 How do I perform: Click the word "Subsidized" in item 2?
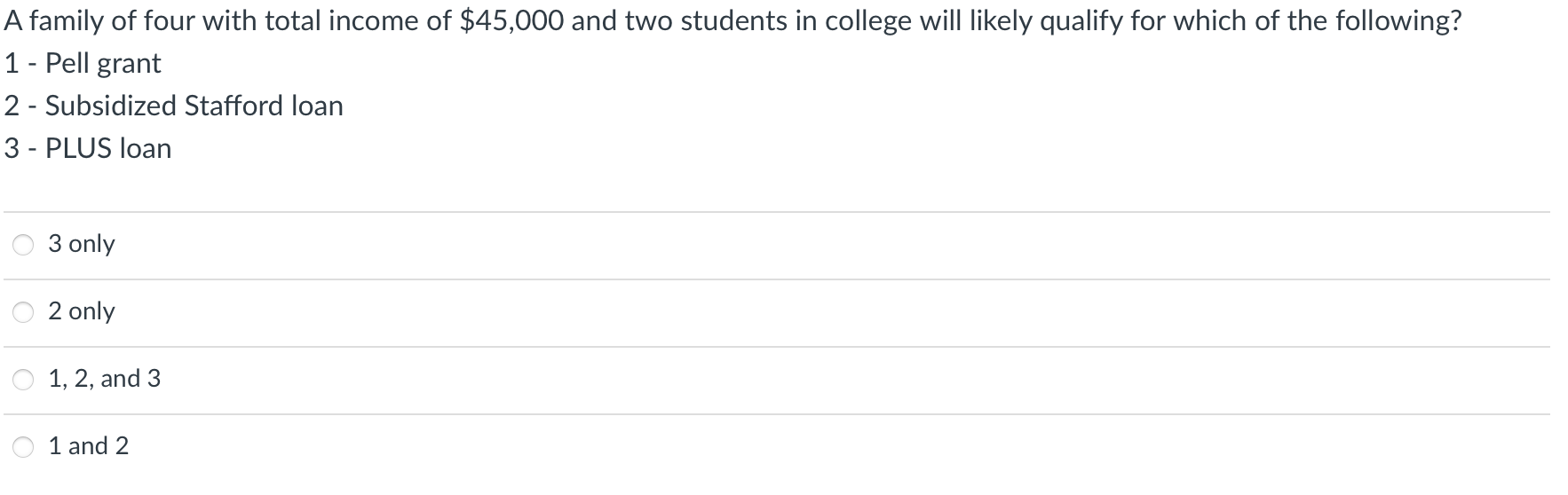(x=110, y=106)
